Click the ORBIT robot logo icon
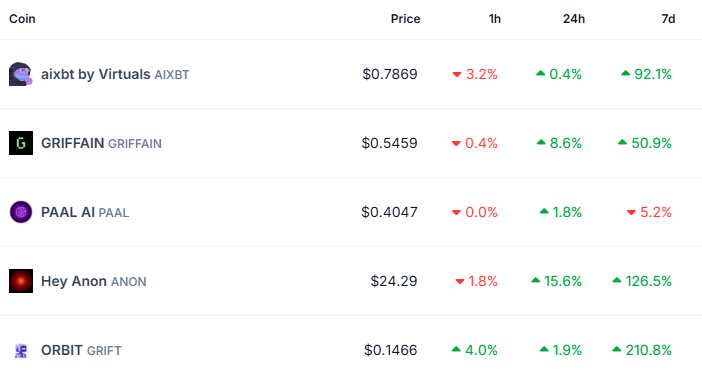This screenshot has width=702, height=384. point(21,350)
